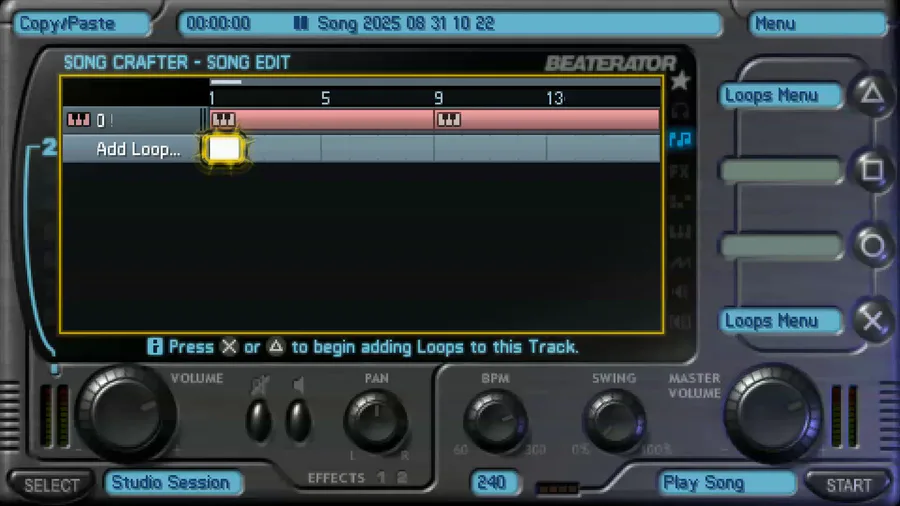Adjust the MASTER VOLUME knob
This screenshot has height=506, width=900.
coord(773,413)
